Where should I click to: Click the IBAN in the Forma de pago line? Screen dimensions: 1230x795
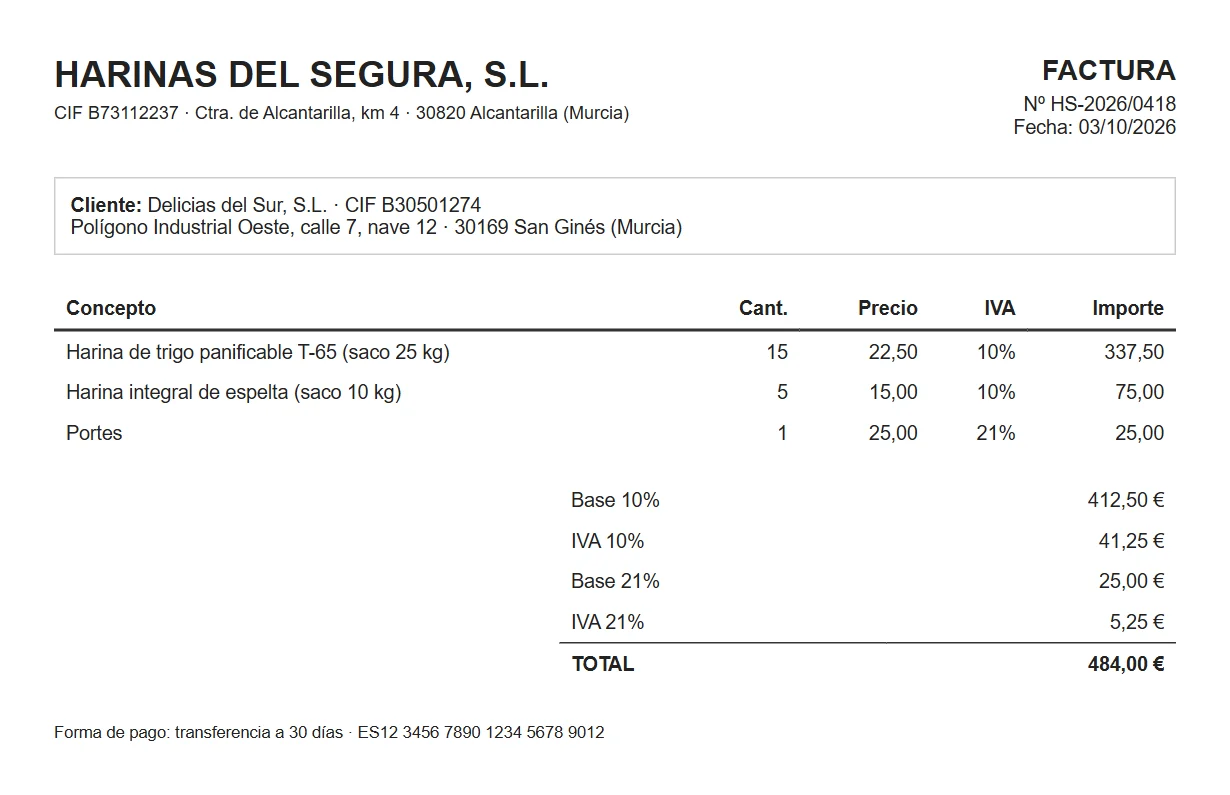tap(481, 733)
